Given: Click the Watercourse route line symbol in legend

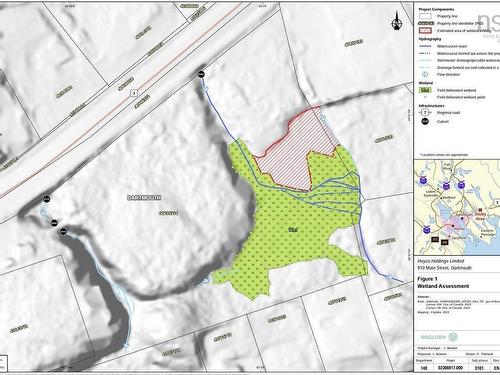Looking at the screenshot, I should (425, 46).
